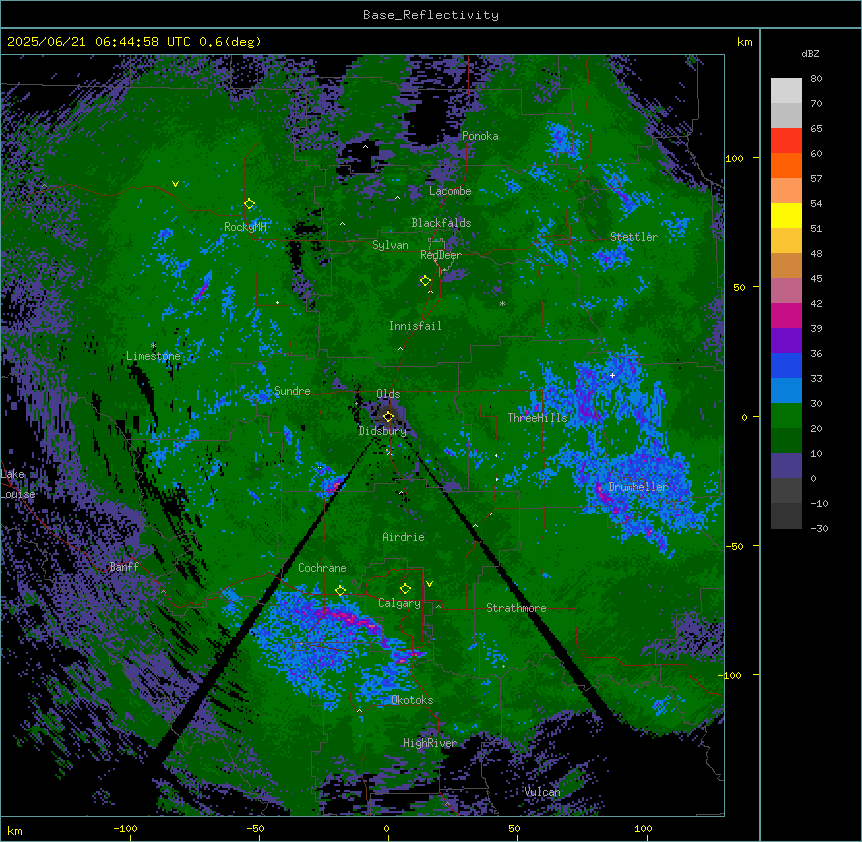Click the Drumheller label
This screenshot has height=842, width=862.
coord(638,487)
